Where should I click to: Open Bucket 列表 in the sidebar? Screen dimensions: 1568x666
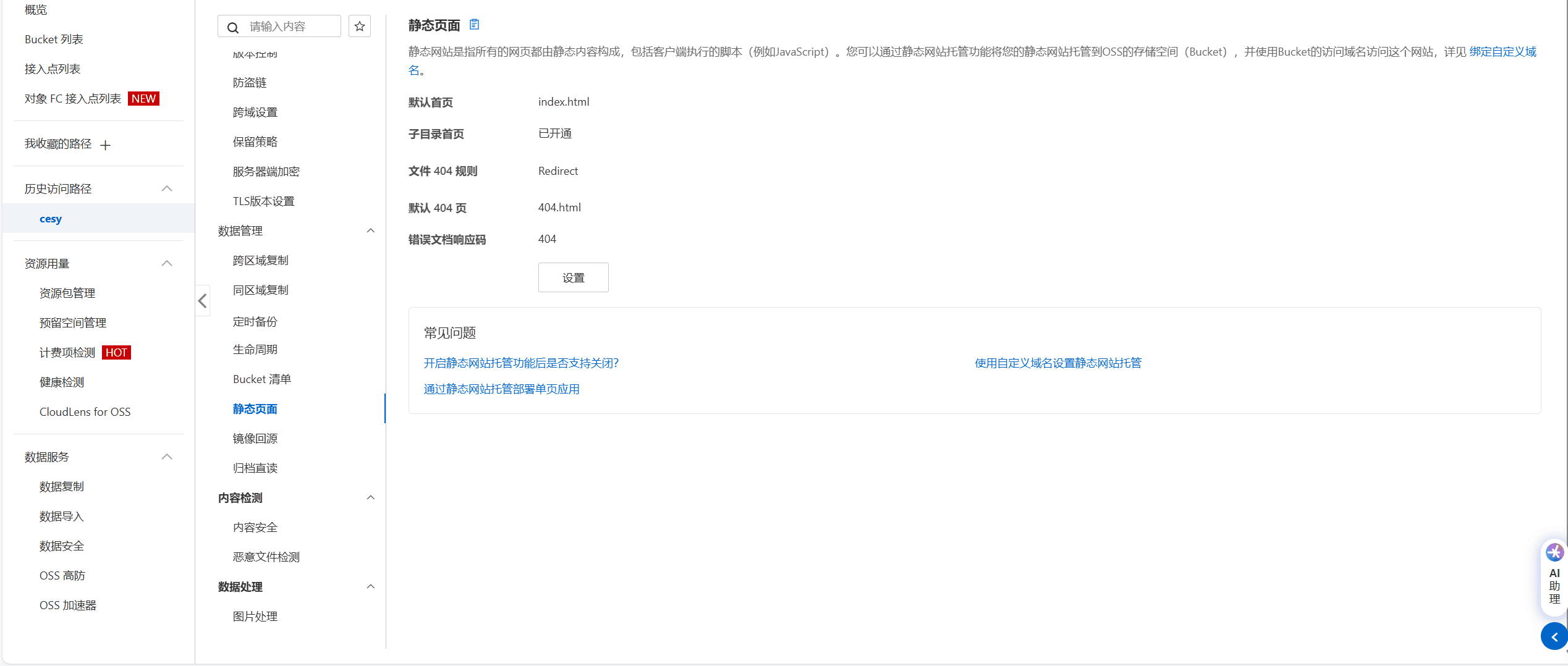click(x=54, y=39)
